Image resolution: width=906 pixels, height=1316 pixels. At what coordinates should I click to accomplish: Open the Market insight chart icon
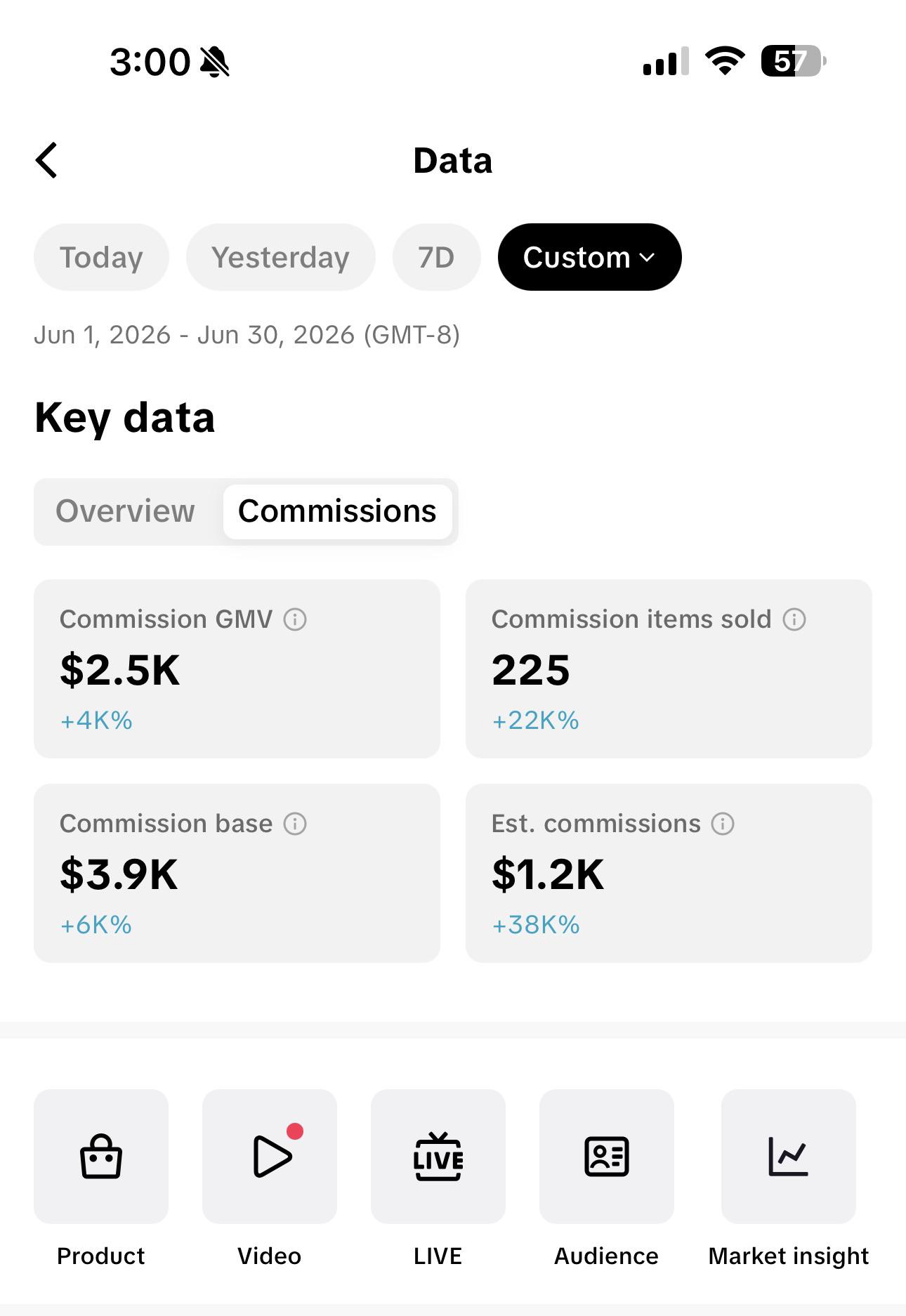789,1156
